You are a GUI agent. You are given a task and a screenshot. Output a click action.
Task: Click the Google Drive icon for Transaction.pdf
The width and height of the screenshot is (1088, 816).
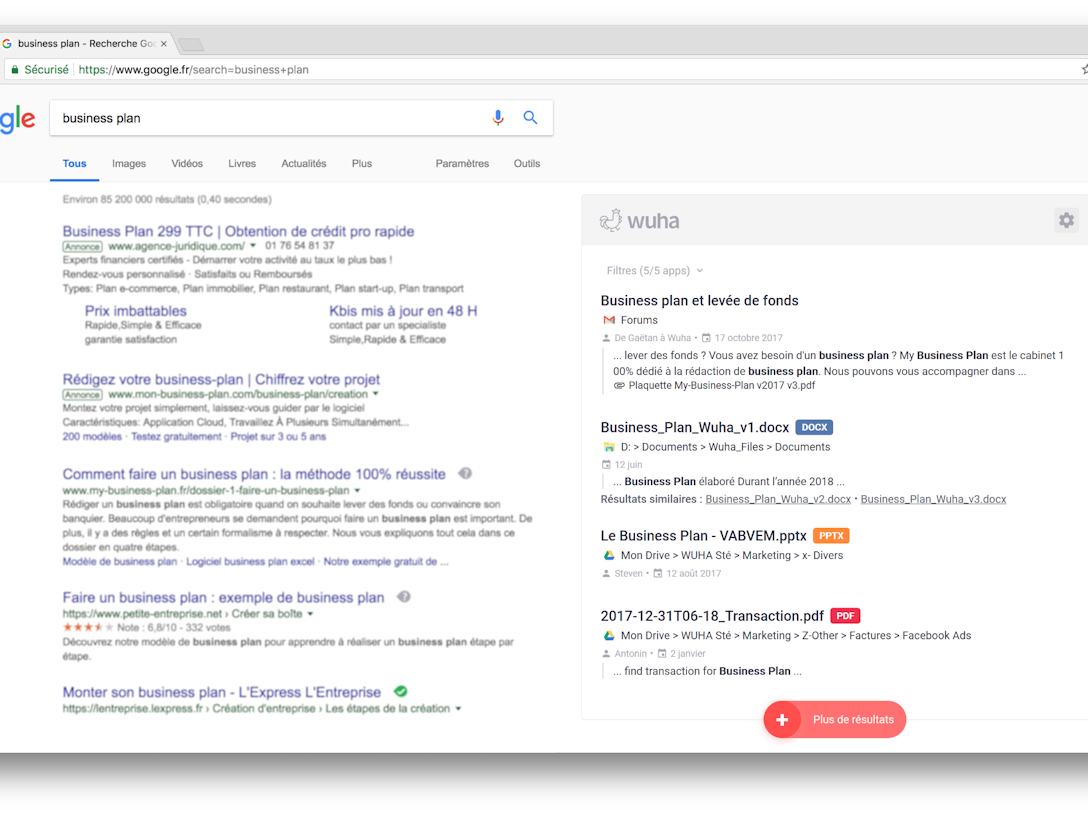(x=609, y=636)
